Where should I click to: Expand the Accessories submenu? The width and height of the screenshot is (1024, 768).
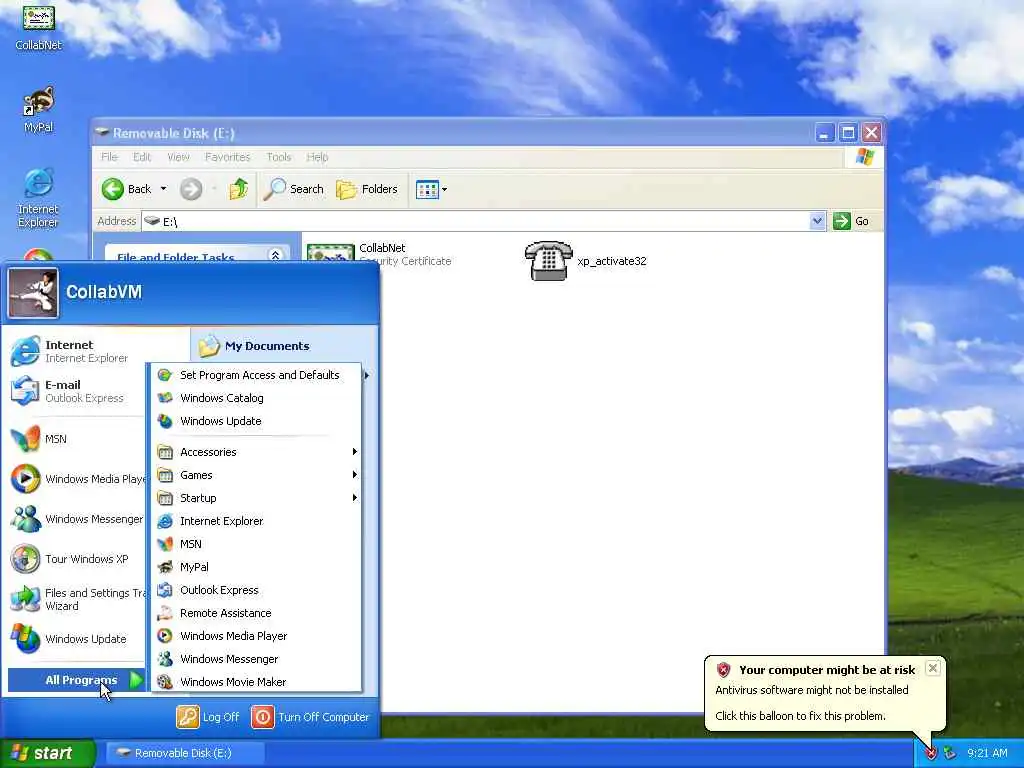pyautogui.click(x=256, y=452)
